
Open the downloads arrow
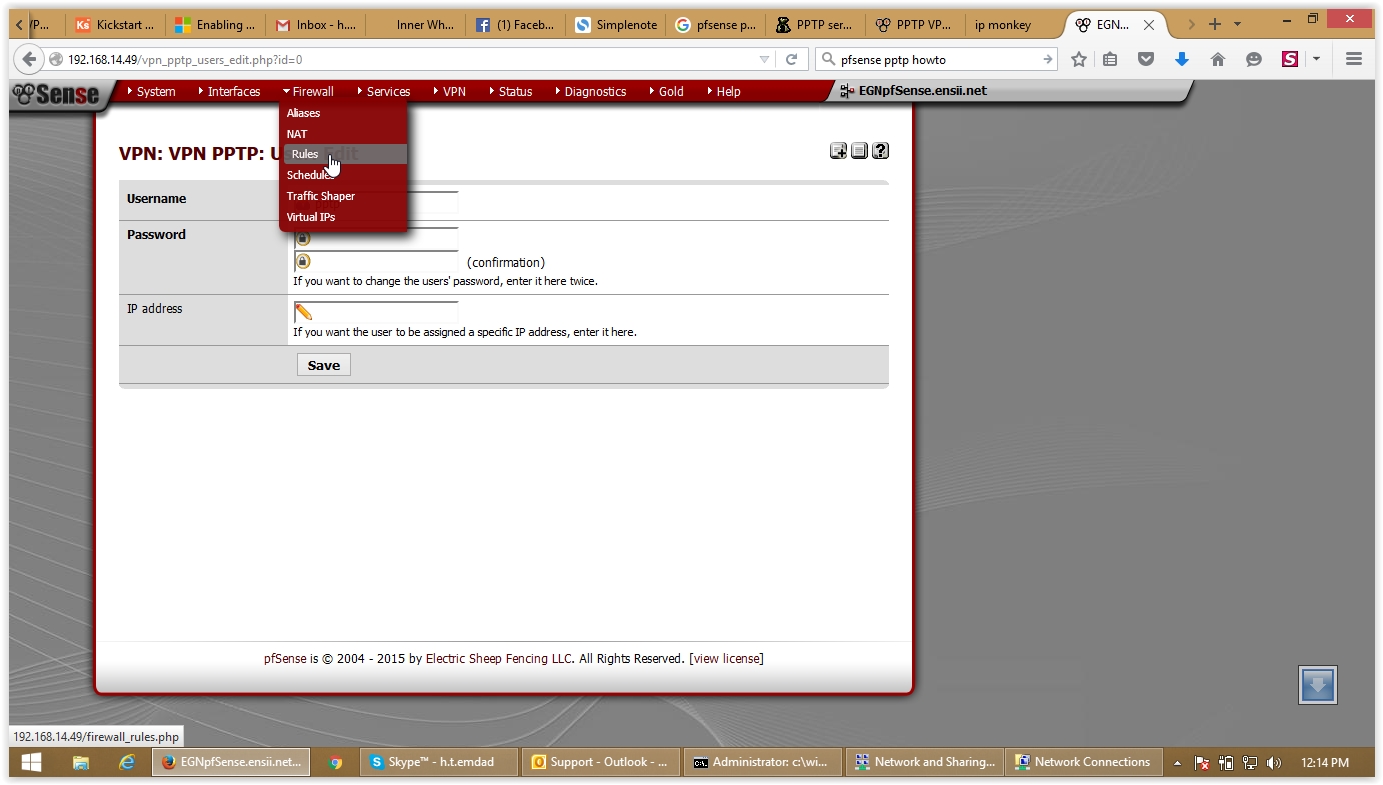1182,59
